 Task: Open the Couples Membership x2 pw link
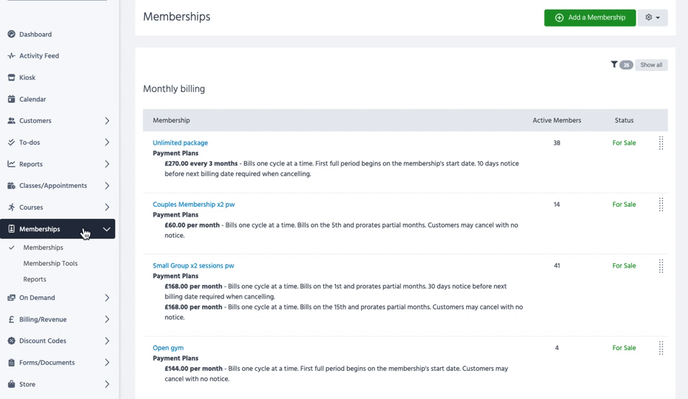coord(194,204)
